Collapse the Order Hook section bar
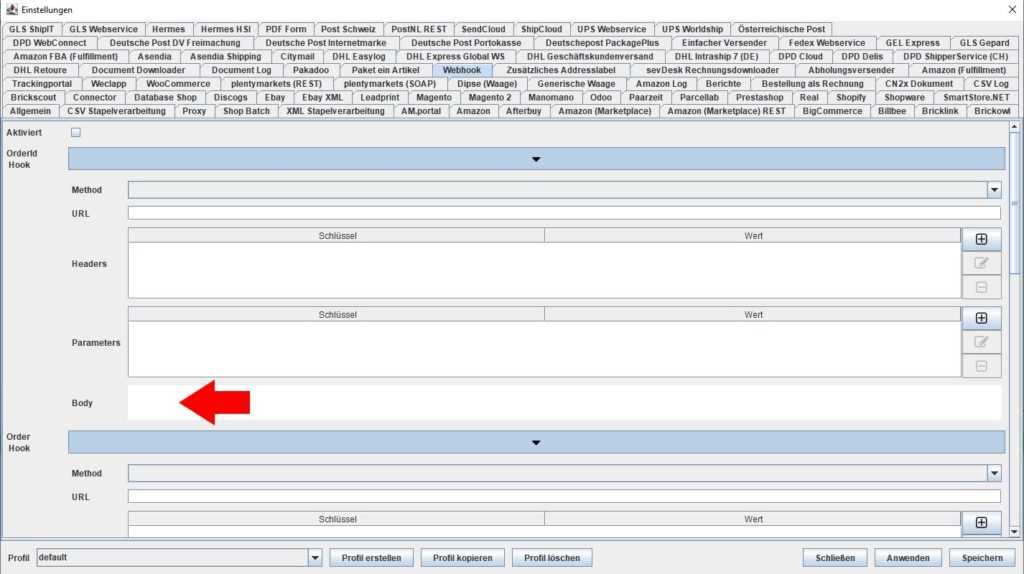Viewport: 1024px width, 574px height. click(536, 442)
